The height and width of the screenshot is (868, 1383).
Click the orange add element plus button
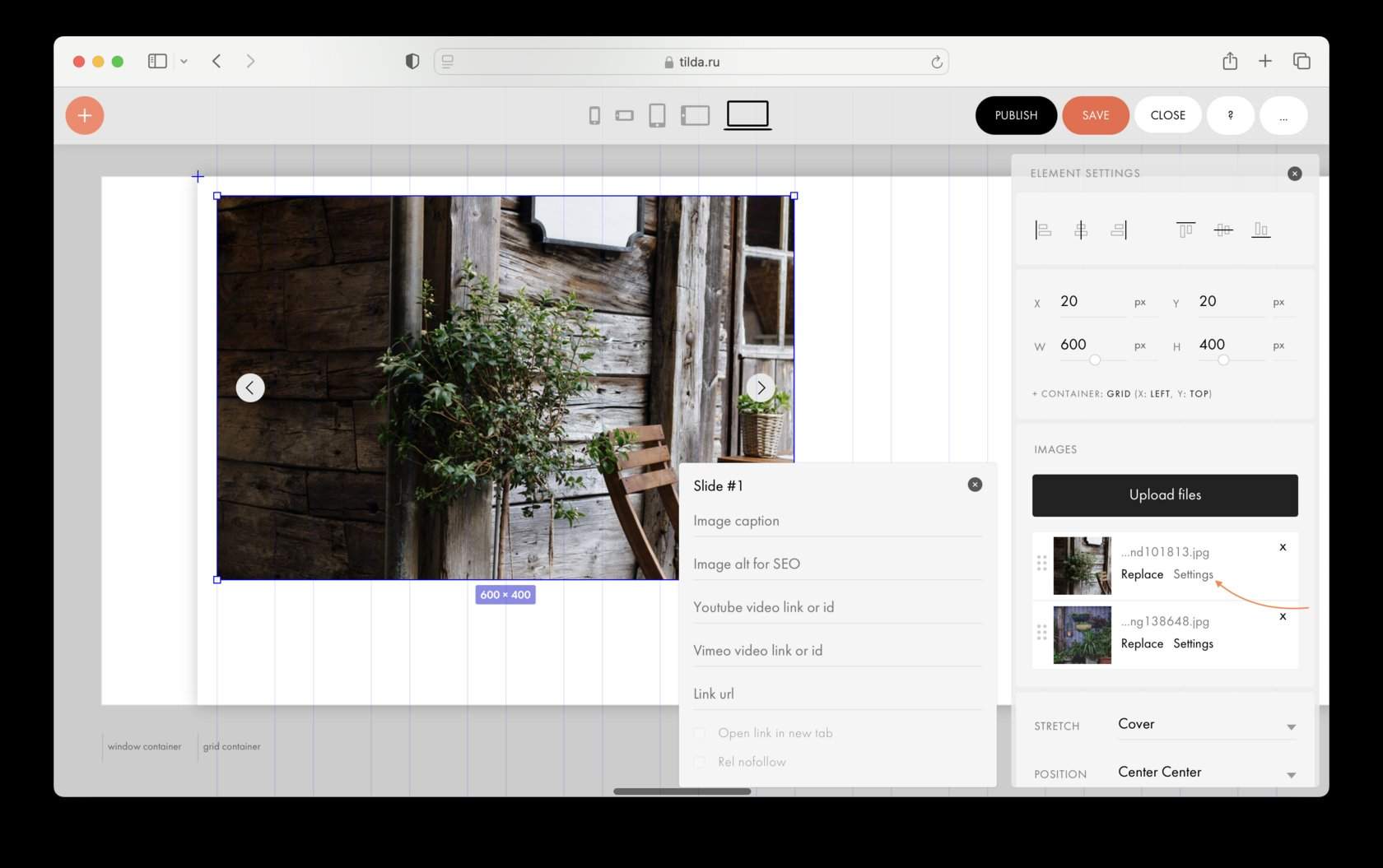click(85, 115)
